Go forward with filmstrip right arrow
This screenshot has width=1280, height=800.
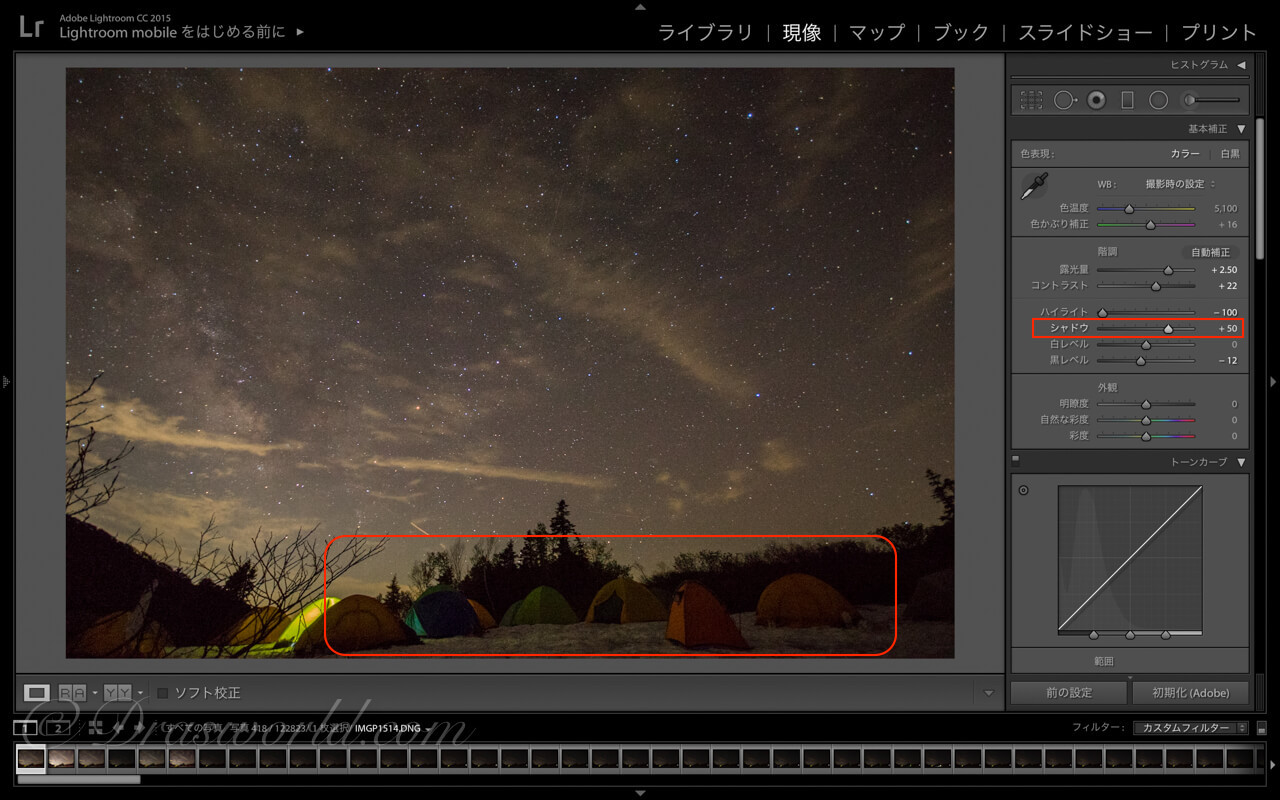pos(138,728)
